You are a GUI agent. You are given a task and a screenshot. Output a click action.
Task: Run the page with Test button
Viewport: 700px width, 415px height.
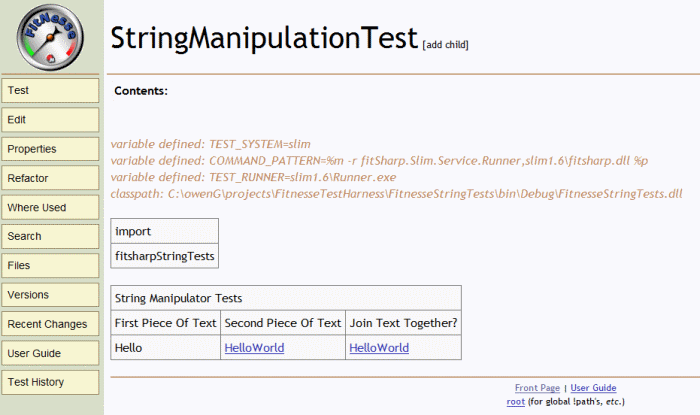coord(50,91)
